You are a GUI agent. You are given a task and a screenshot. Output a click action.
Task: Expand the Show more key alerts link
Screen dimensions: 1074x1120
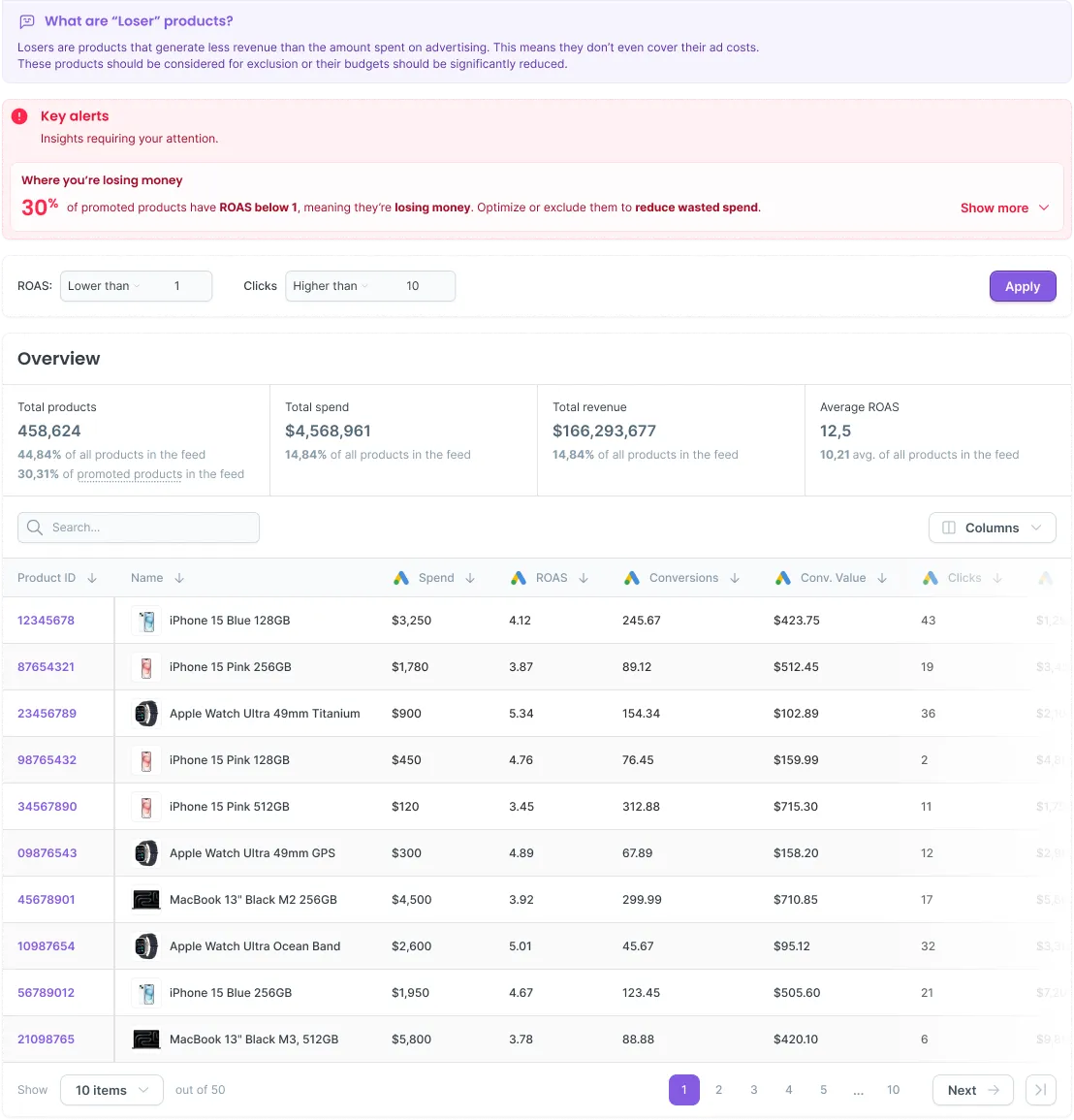click(1004, 208)
